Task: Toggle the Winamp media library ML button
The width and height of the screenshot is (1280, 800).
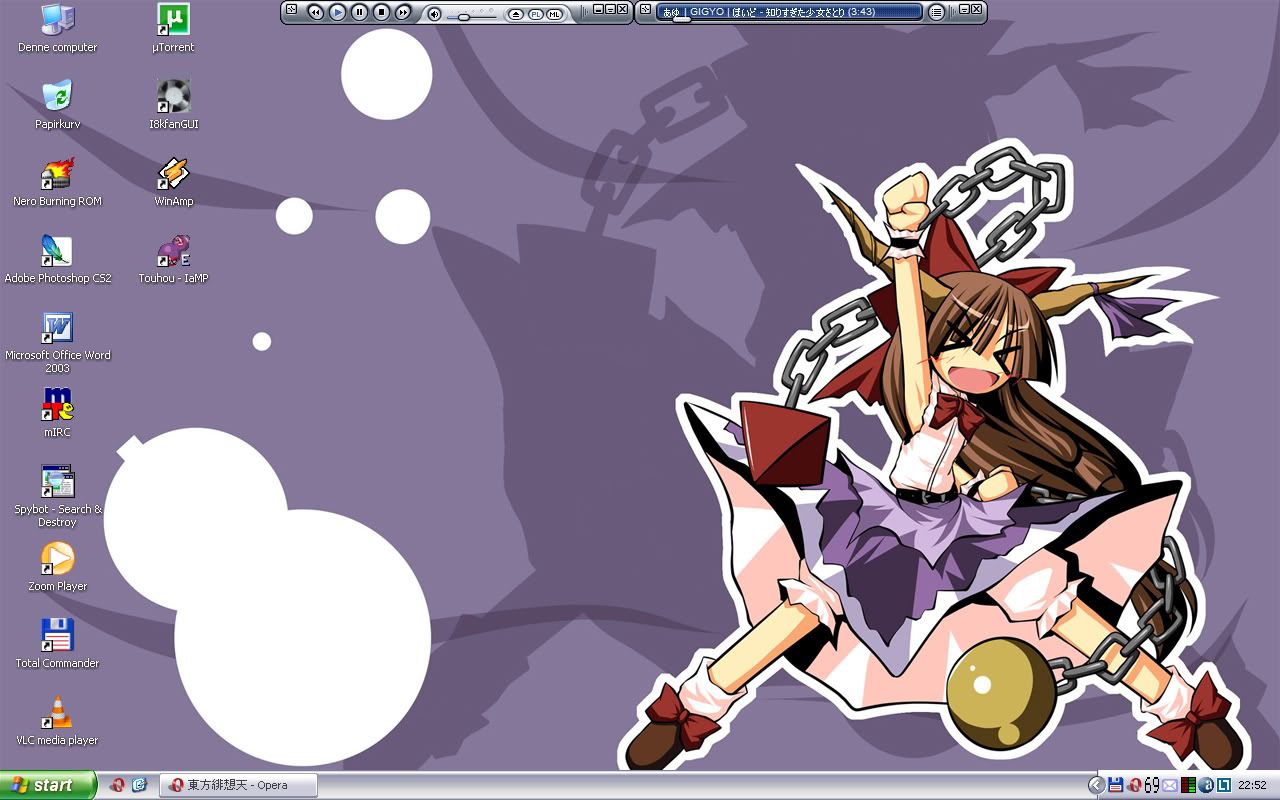Action: [x=554, y=13]
